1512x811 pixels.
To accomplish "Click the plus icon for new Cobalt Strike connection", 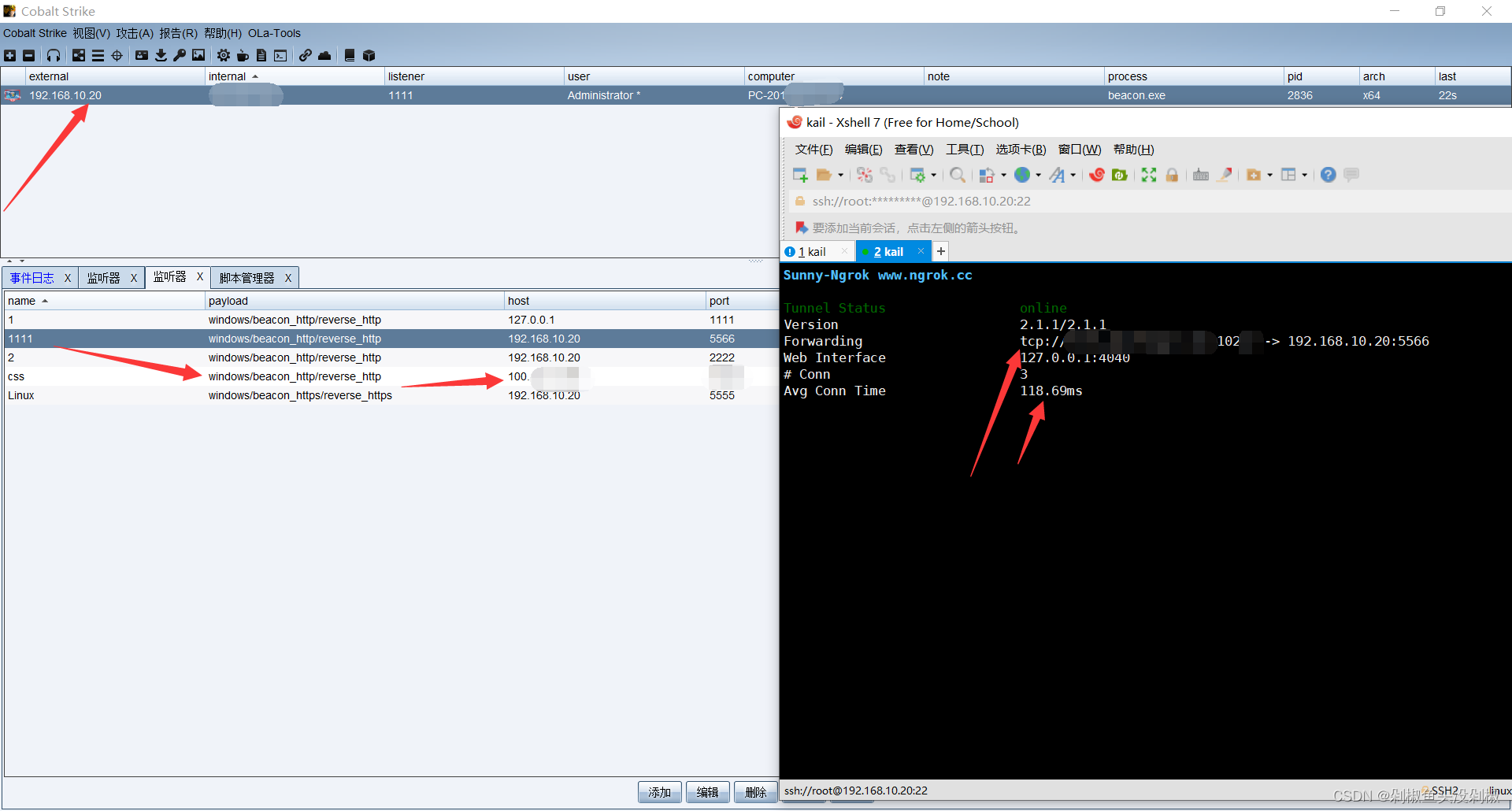I will click(9, 55).
